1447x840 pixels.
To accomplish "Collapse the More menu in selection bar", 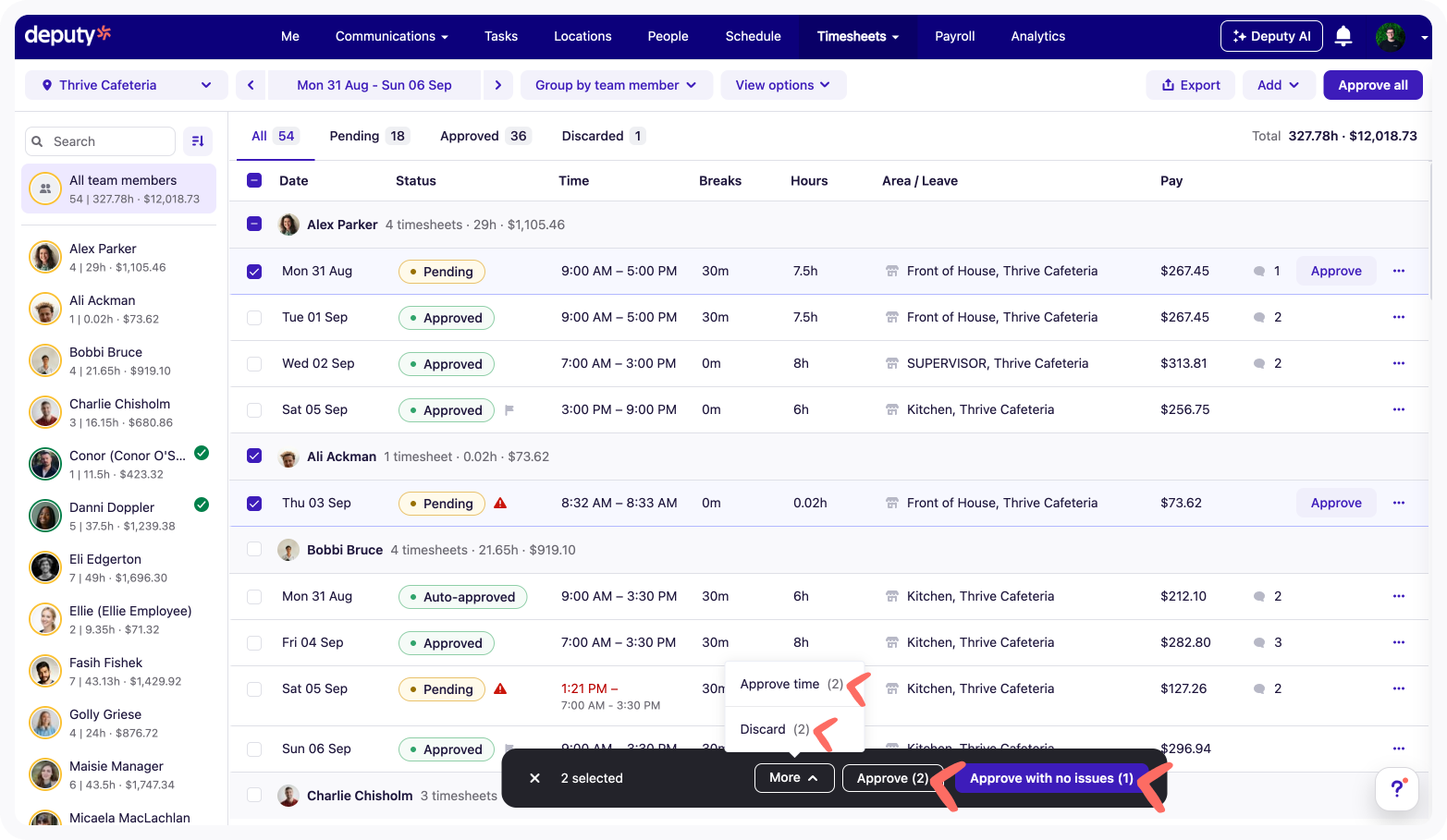I will tap(794, 778).
